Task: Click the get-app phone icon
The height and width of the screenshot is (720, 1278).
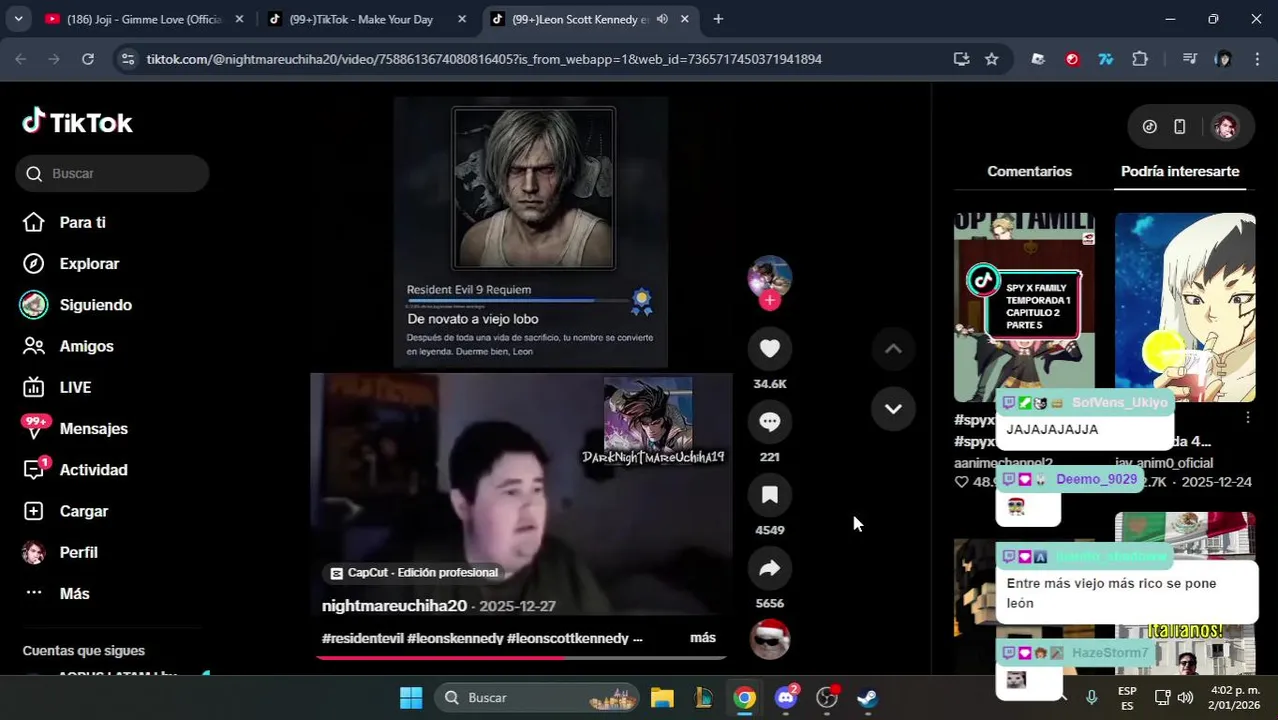Action: (1180, 126)
